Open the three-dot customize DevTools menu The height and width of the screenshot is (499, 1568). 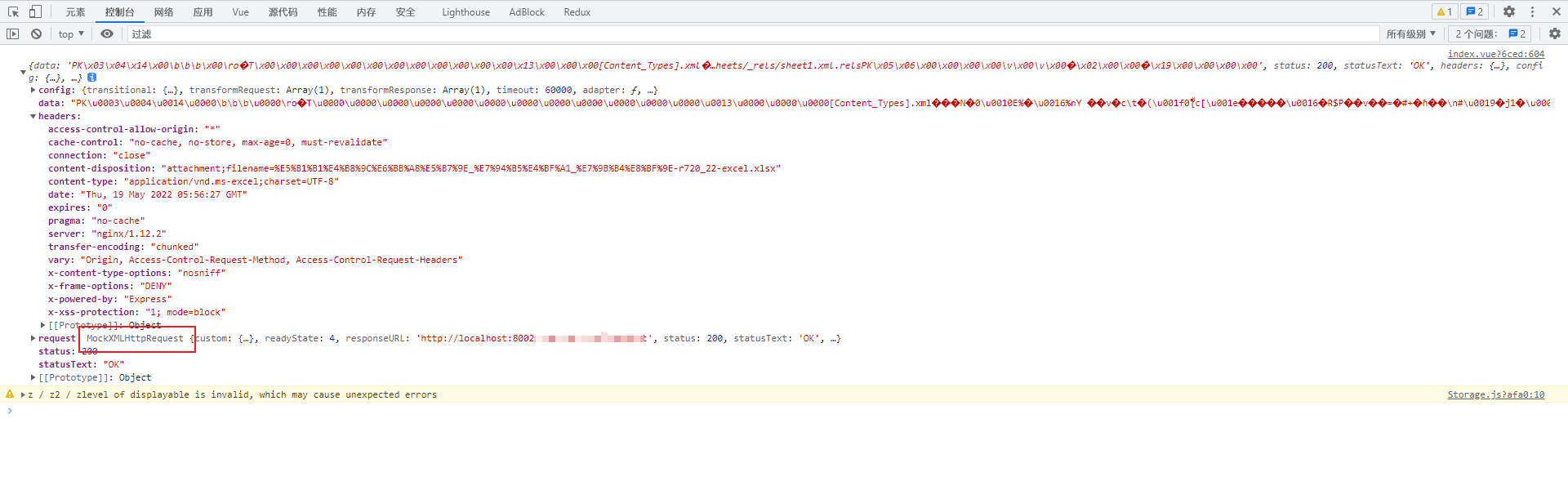(x=1532, y=11)
